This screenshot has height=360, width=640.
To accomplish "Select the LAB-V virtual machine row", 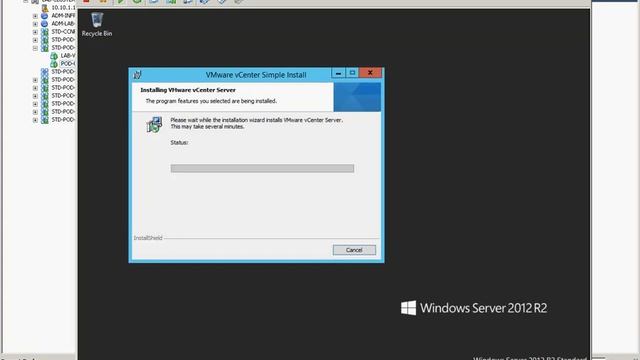I will [68, 56].
